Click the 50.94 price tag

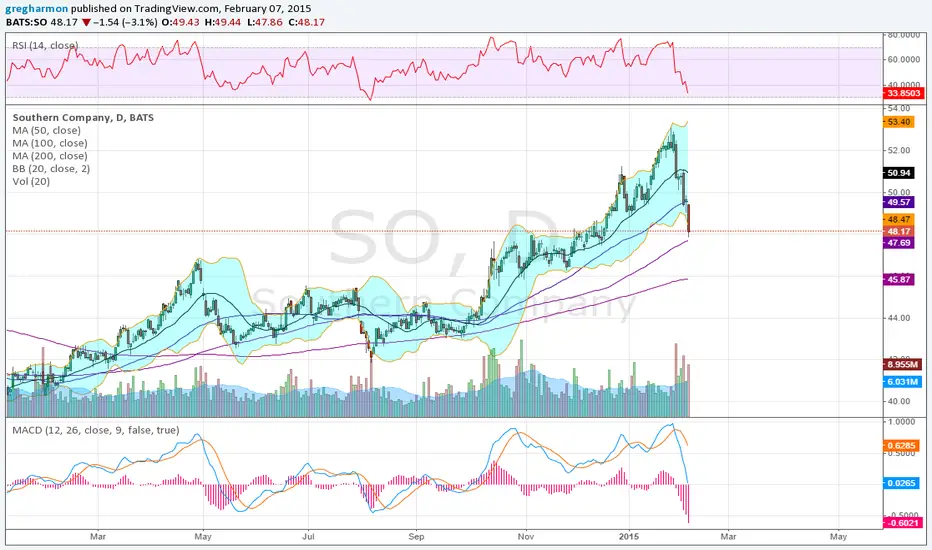point(898,173)
